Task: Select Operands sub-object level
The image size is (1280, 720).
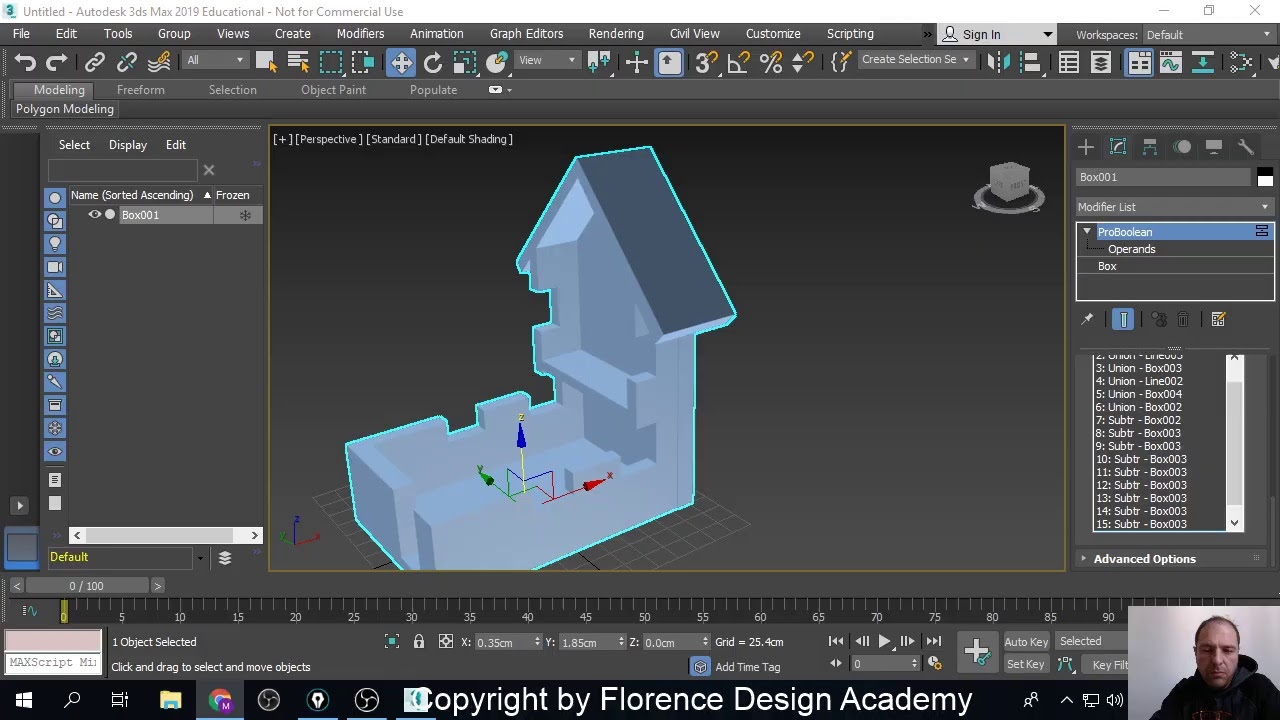Action: click(1131, 249)
